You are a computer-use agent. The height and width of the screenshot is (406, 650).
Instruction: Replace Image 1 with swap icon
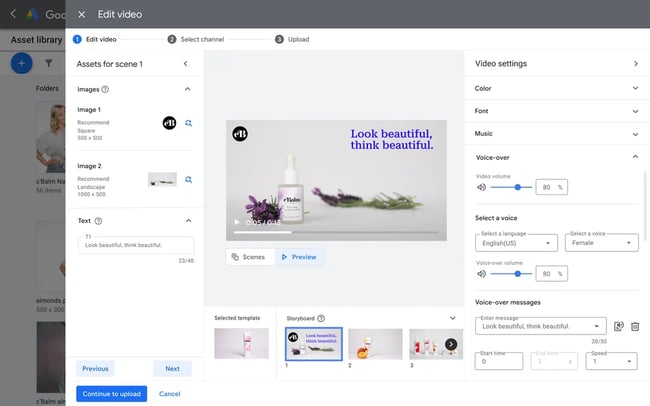pyautogui.click(x=188, y=123)
